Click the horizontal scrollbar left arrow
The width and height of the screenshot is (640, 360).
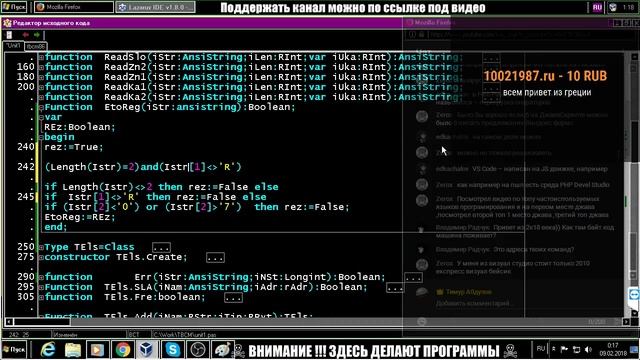point(9,322)
